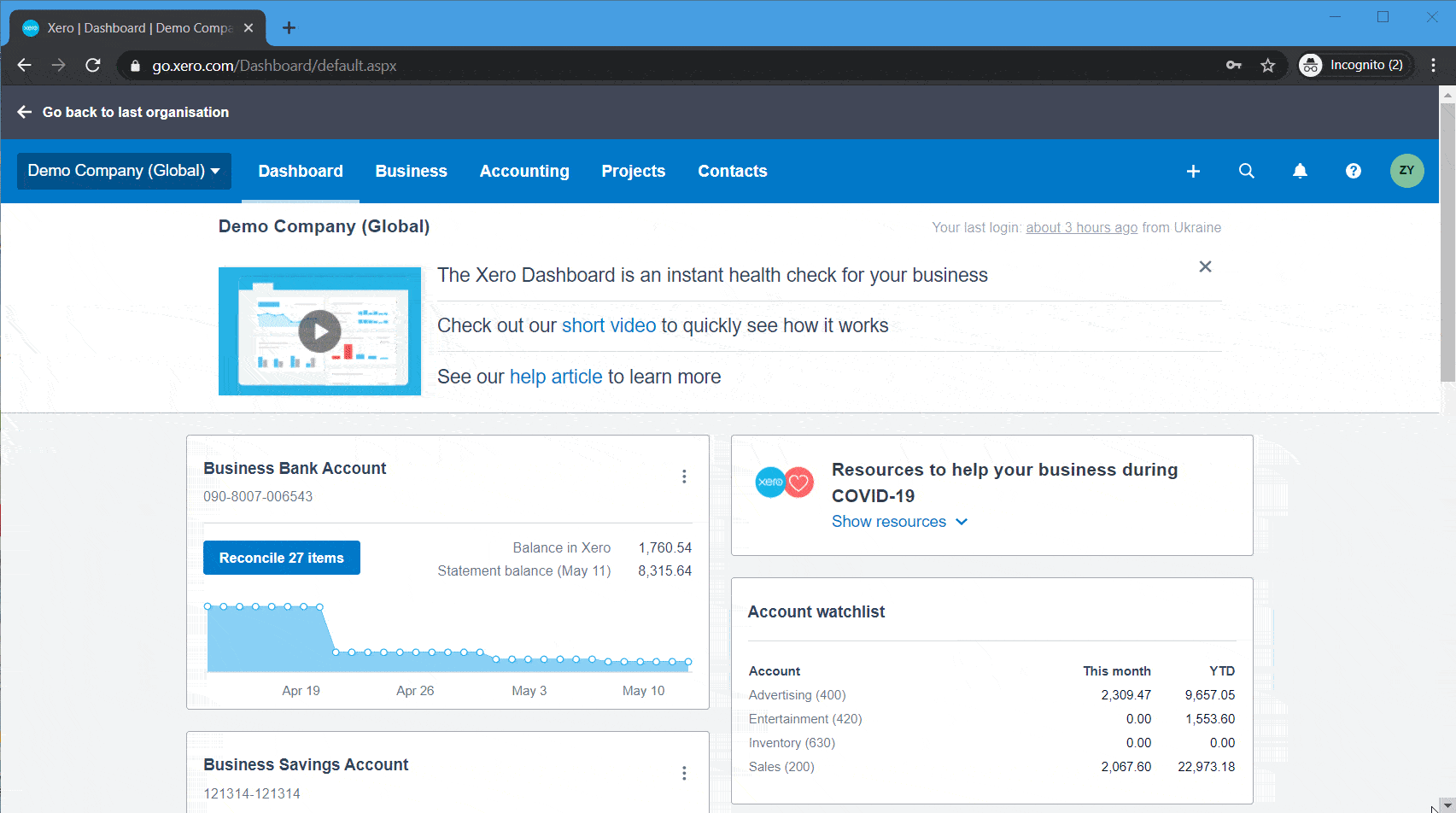Screen dimensions: 1456x813
Task: Open Business Bank Account options menu
Action: [x=684, y=476]
